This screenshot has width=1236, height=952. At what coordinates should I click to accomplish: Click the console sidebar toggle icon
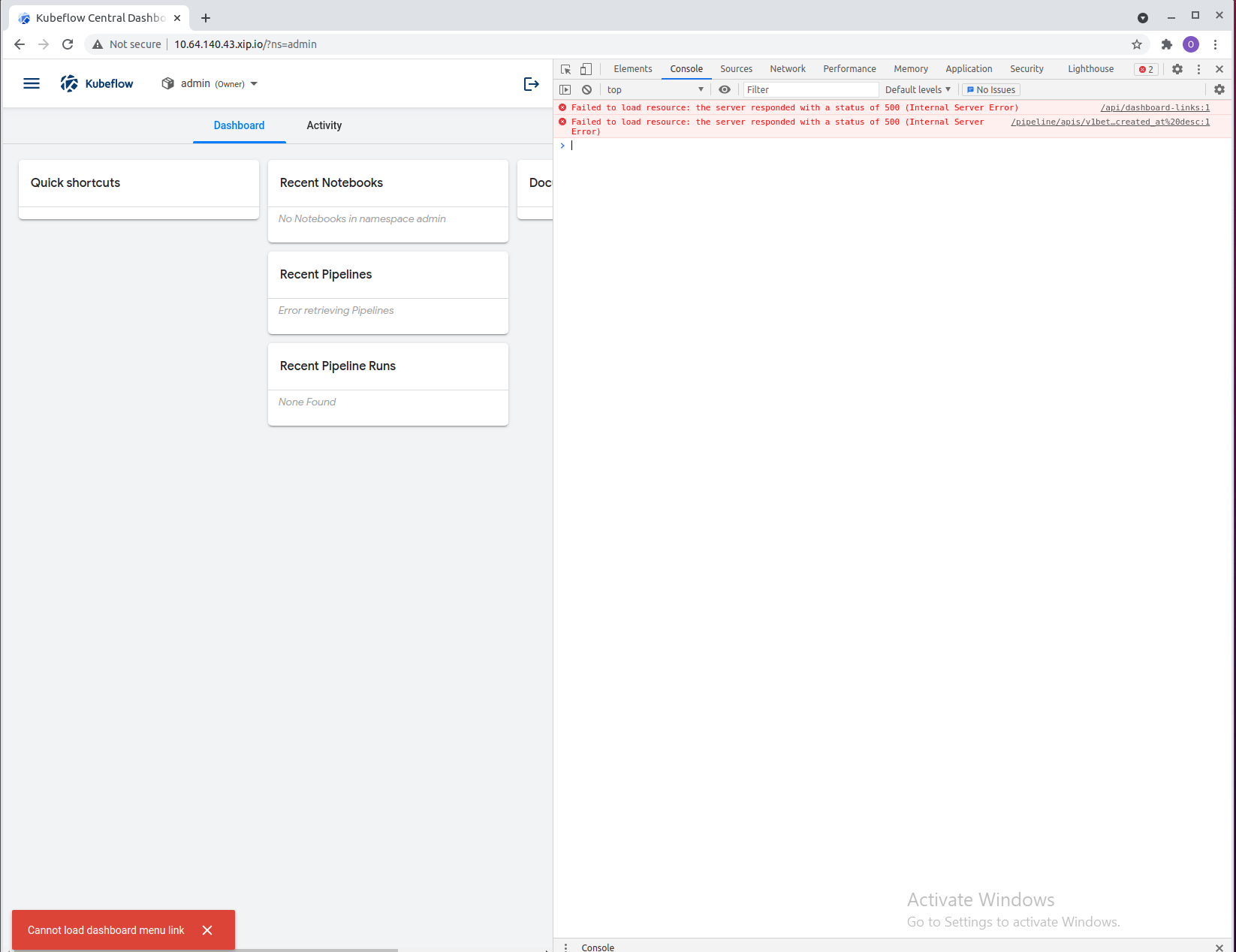[x=565, y=89]
